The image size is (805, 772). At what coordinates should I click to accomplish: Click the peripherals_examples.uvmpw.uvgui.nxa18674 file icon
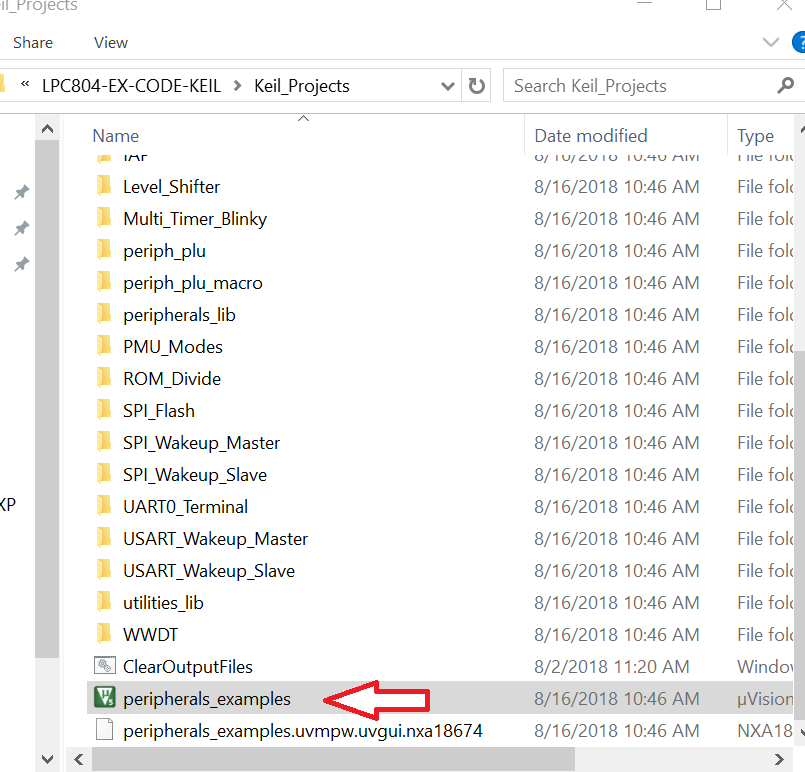105,730
